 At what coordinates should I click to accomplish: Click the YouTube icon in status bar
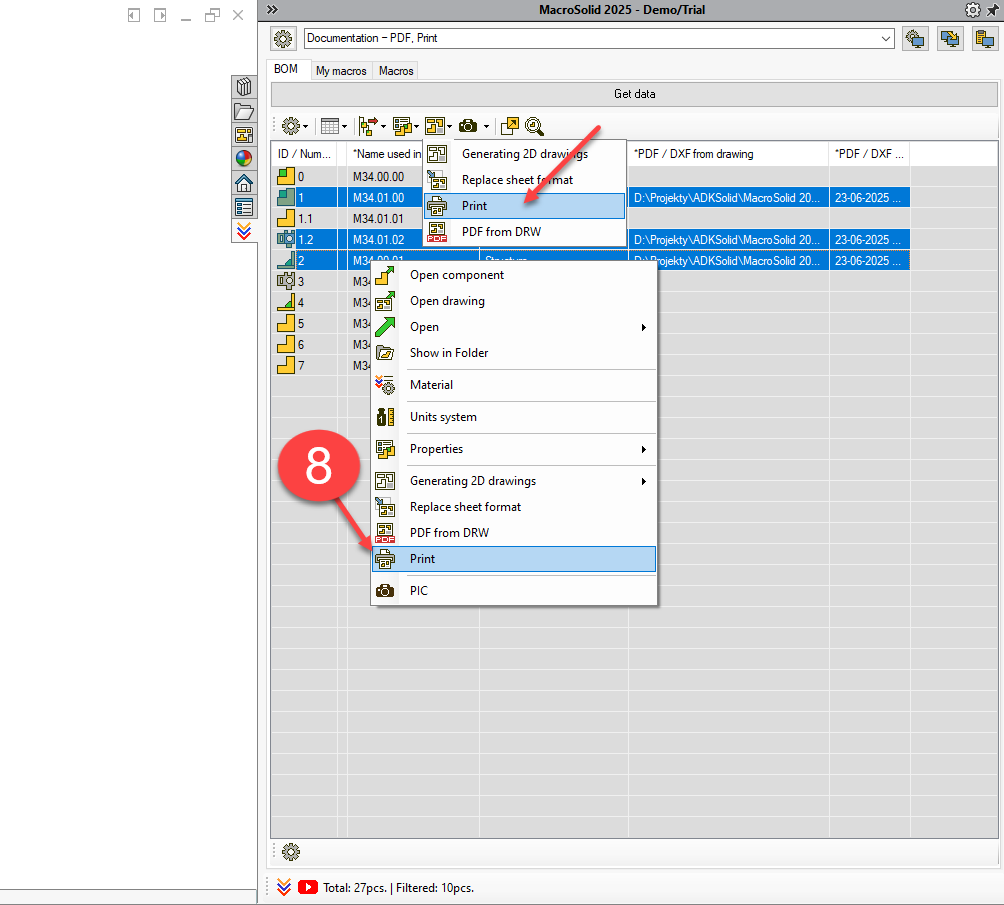308,887
